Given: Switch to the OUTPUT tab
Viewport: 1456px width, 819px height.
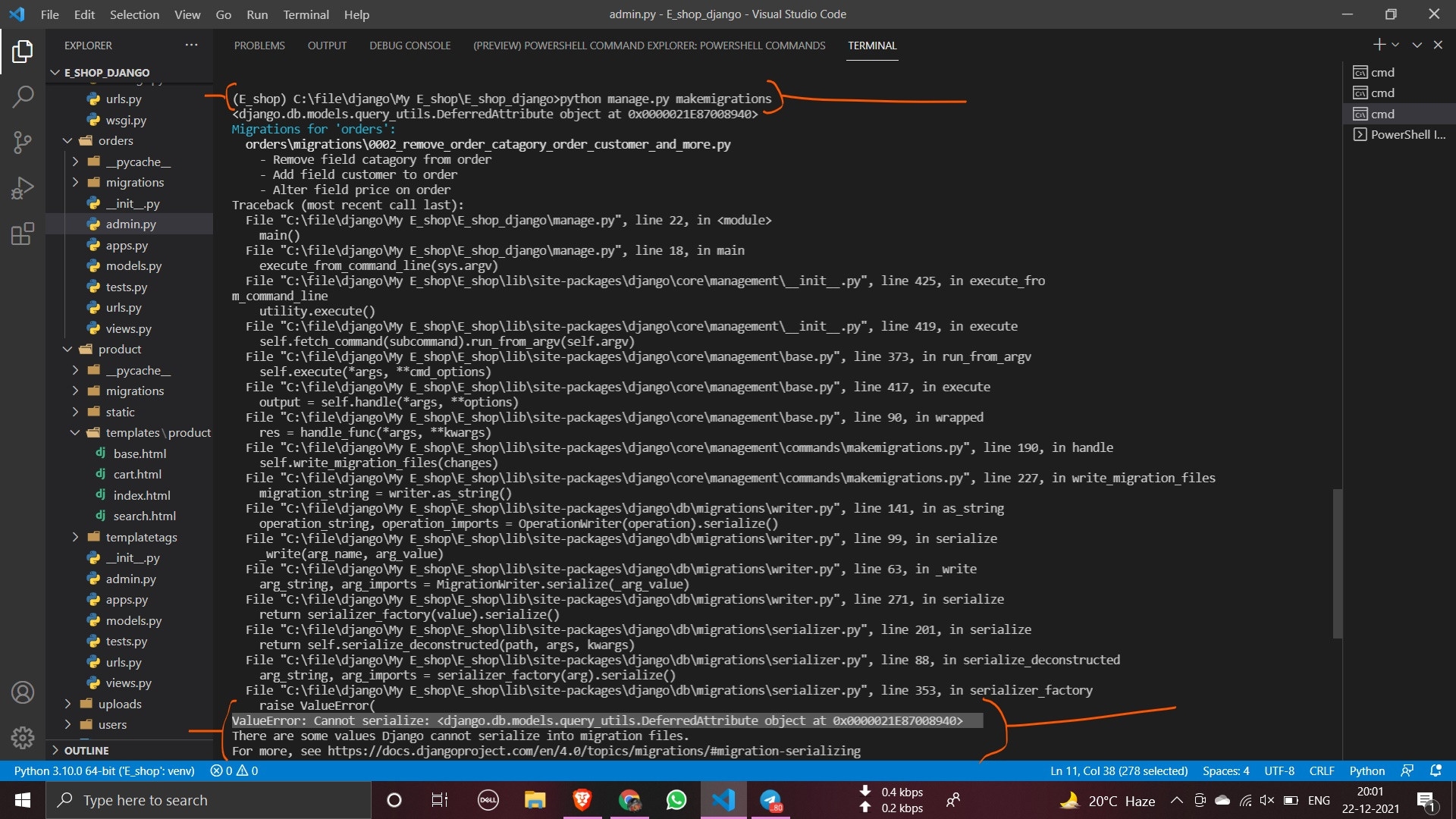Looking at the screenshot, I should coord(327,45).
